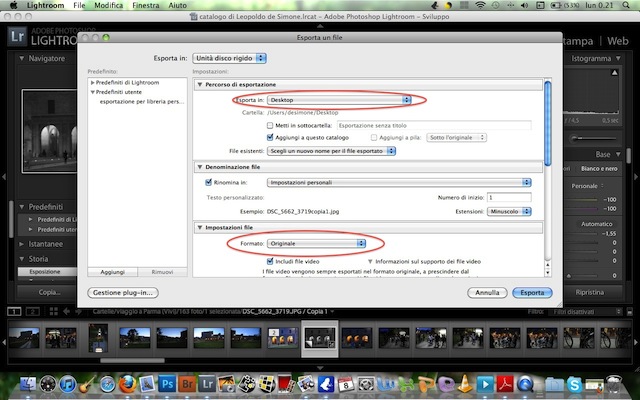The height and width of the screenshot is (400, 640).
Task: Collapse the Impostazioni file section
Action: [x=200, y=227]
